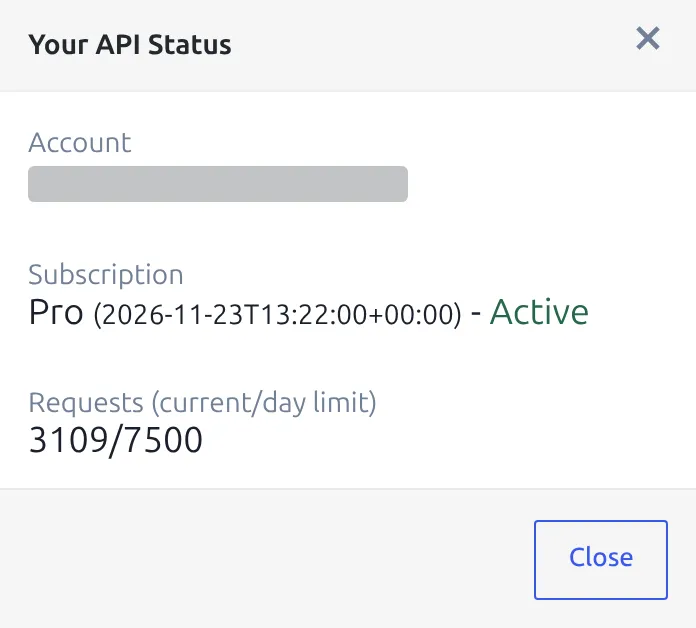Select the 'Subscription' field label
The height and width of the screenshot is (628, 696).
pyautogui.click(x=106, y=274)
